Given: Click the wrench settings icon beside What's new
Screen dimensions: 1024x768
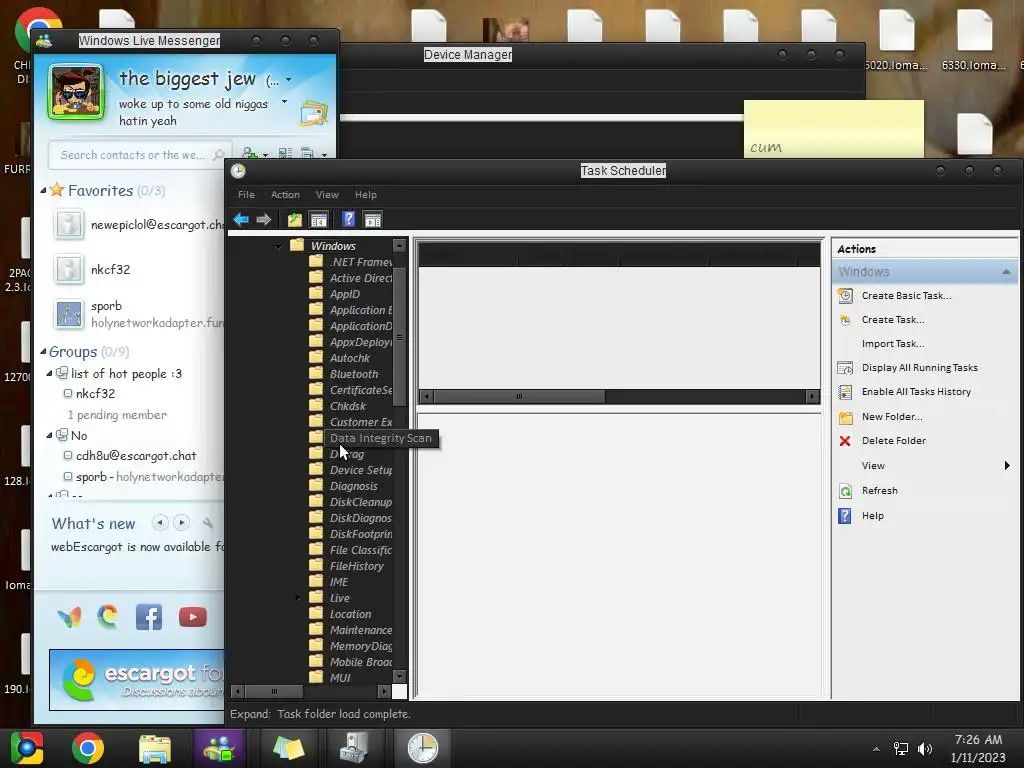Looking at the screenshot, I should click(208, 522).
